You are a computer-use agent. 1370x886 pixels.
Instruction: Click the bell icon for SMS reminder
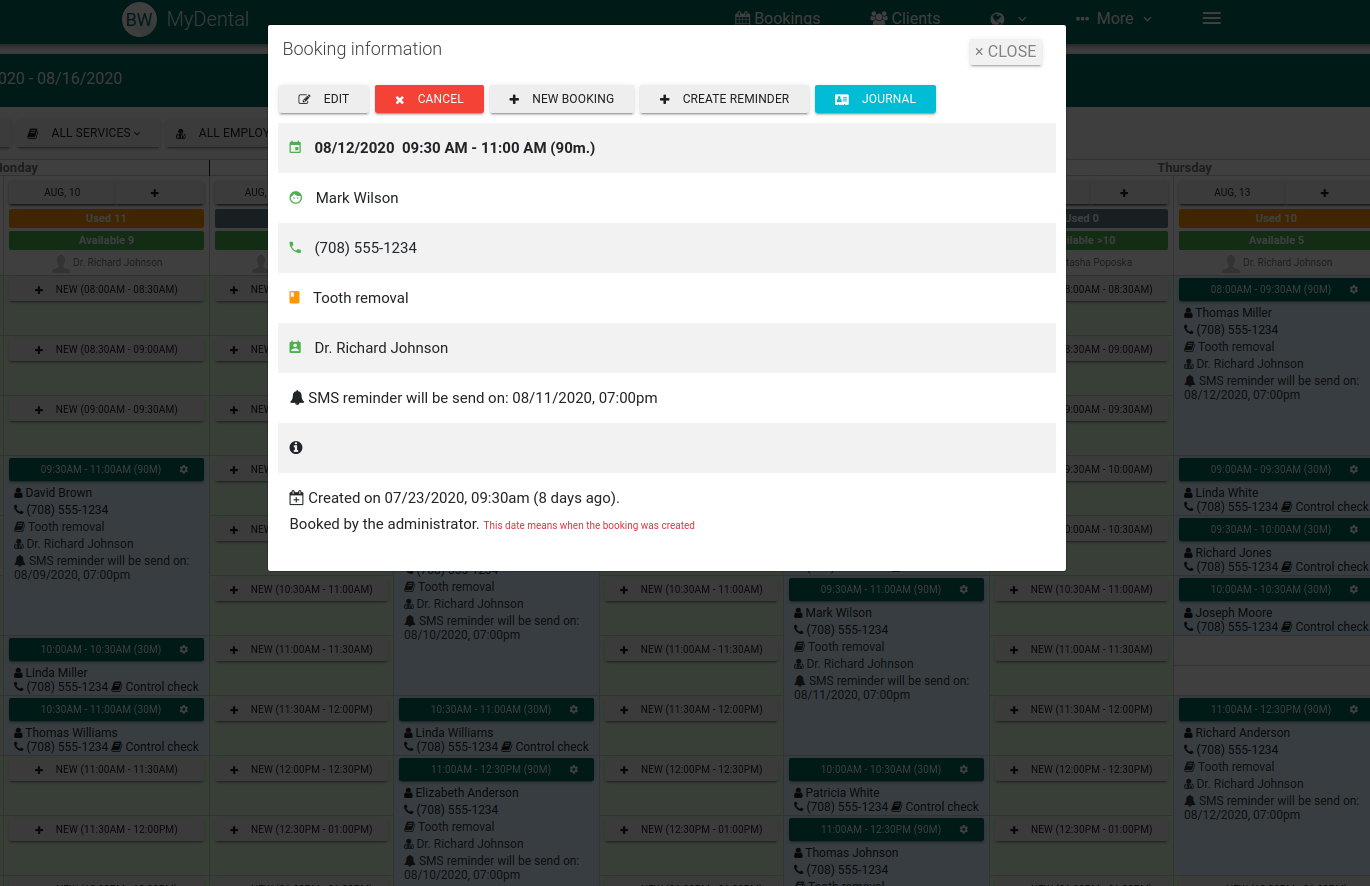(297, 398)
